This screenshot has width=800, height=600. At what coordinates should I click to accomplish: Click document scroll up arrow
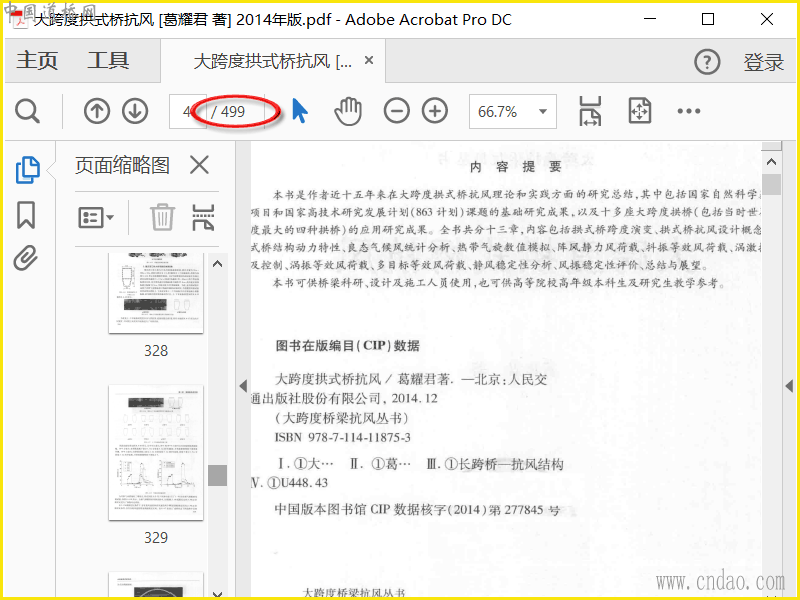[771, 162]
